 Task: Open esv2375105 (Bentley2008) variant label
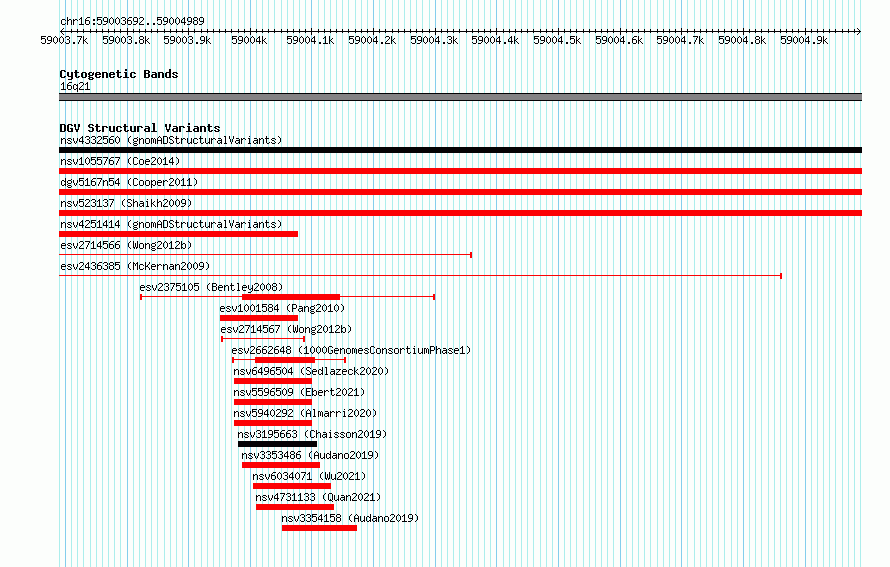tap(211, 287)
